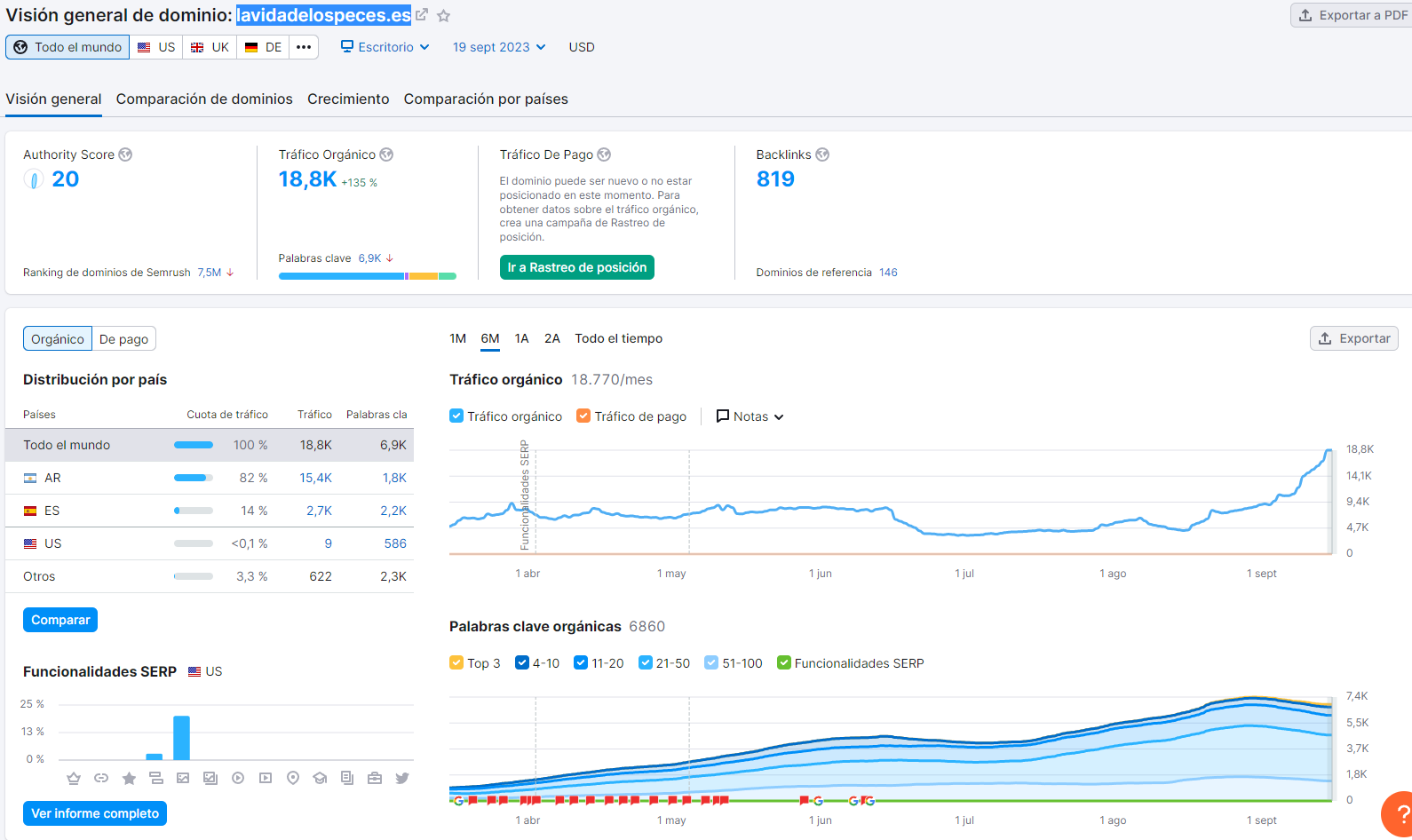Image resolution: width=1412 pixels, height=840 pixels.
Task: Click Ver informe completo
Action: click(95, 813)
